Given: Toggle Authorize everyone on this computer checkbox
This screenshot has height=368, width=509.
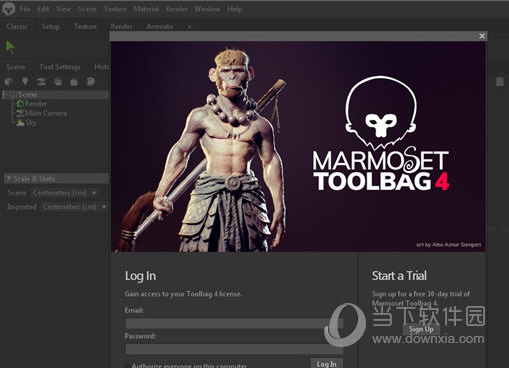Looking at the screenshot, I should [128, 366].
